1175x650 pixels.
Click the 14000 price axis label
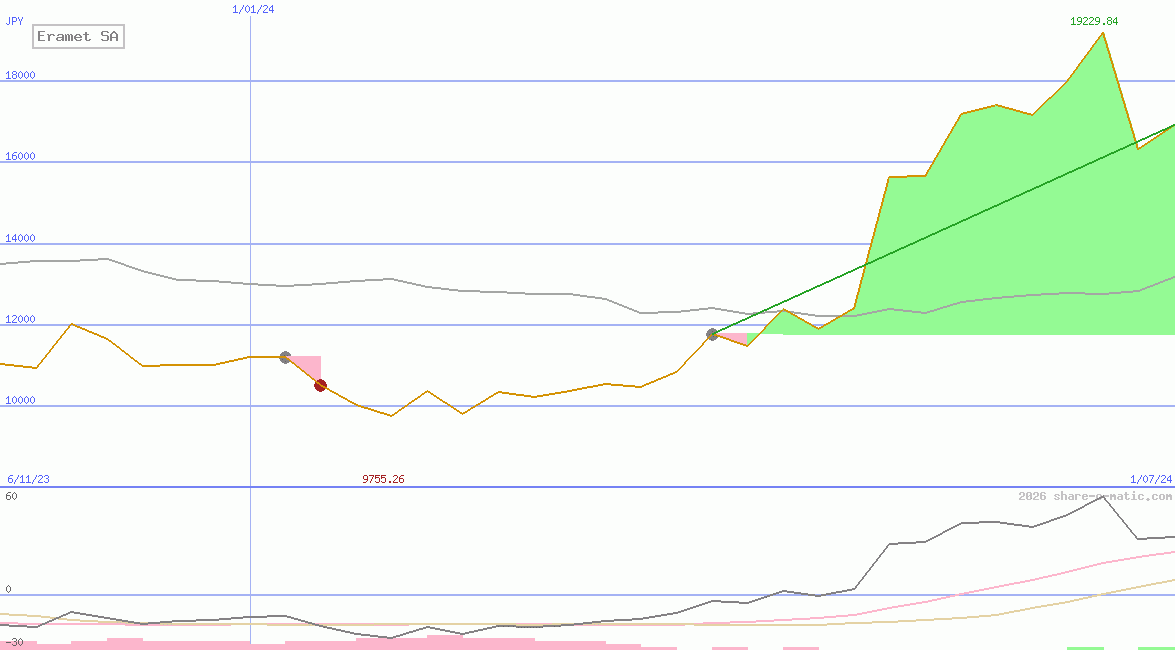[20, 238]
